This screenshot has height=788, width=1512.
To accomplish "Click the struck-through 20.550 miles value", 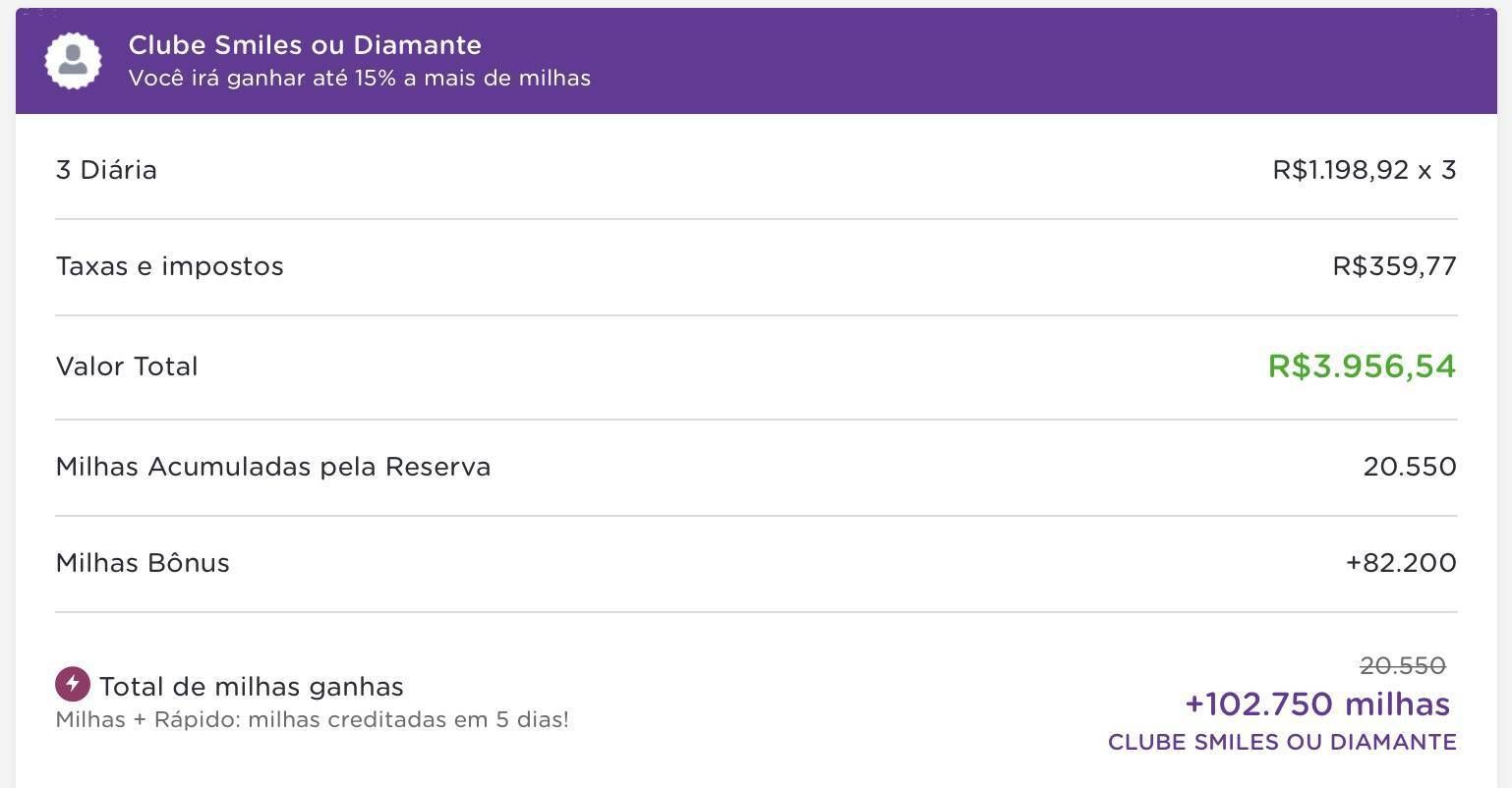I will point(1403,666).
